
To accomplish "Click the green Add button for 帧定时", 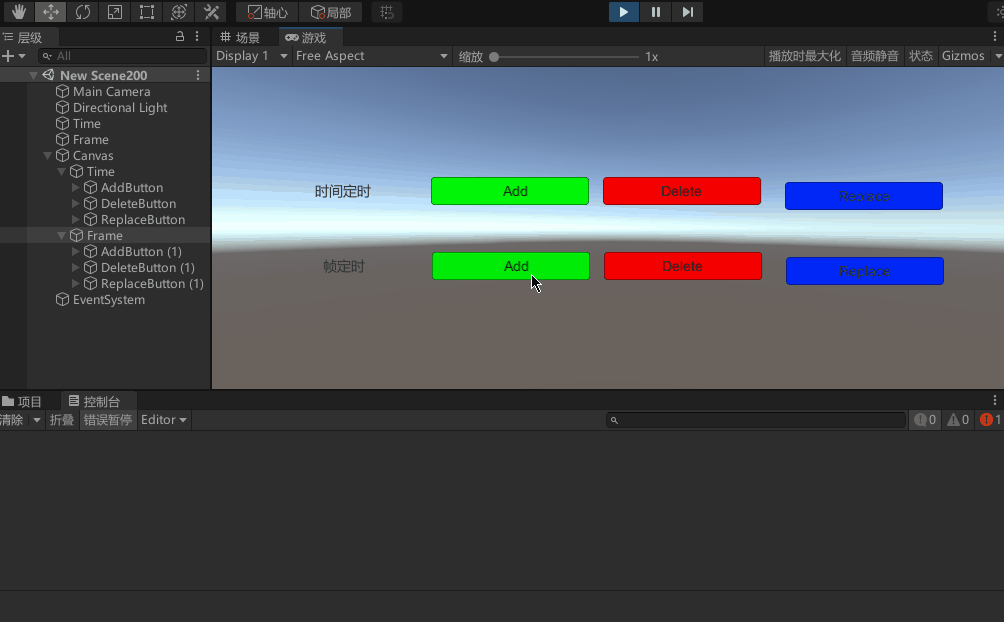I will (x=511, y=266).
